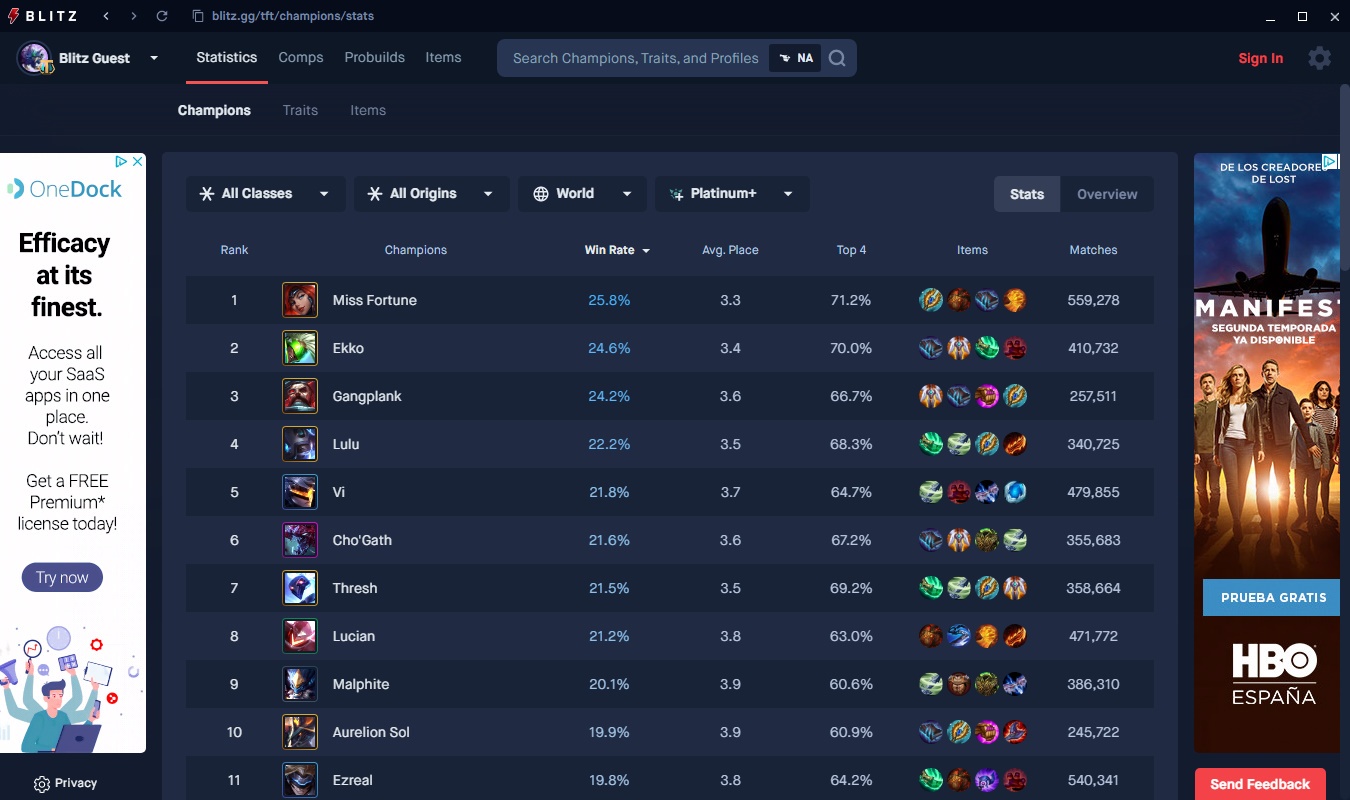Switch view to Overview toggle

click(1107, 194)
